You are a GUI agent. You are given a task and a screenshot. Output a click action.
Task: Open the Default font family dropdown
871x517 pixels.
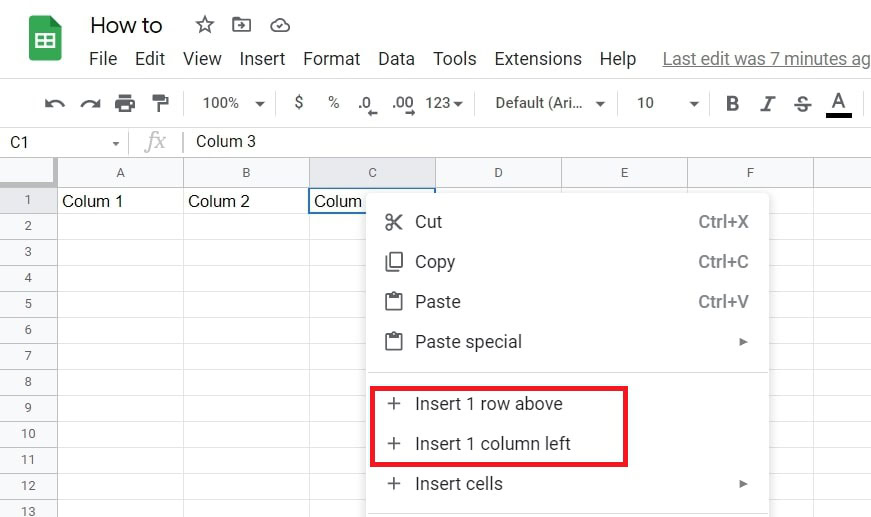click(551, 103)
